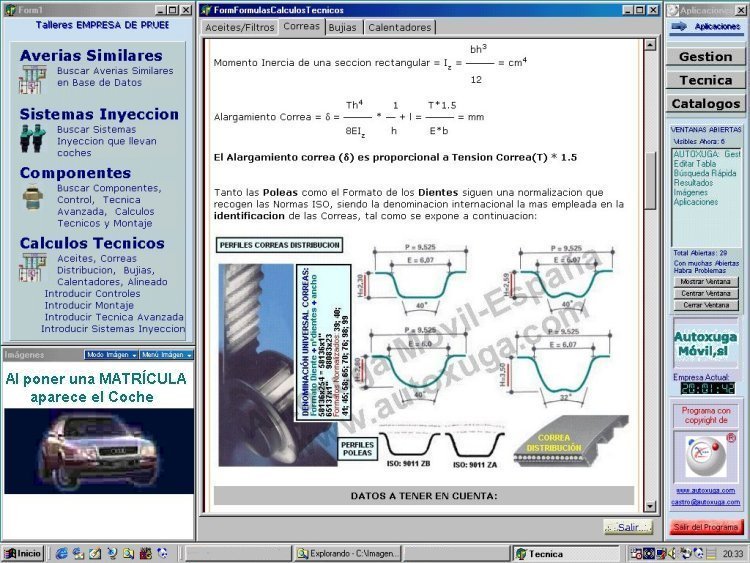This screenshot has width=750, height=563.
Task: Click the digital clock display
Action: (x=707, y=388)
